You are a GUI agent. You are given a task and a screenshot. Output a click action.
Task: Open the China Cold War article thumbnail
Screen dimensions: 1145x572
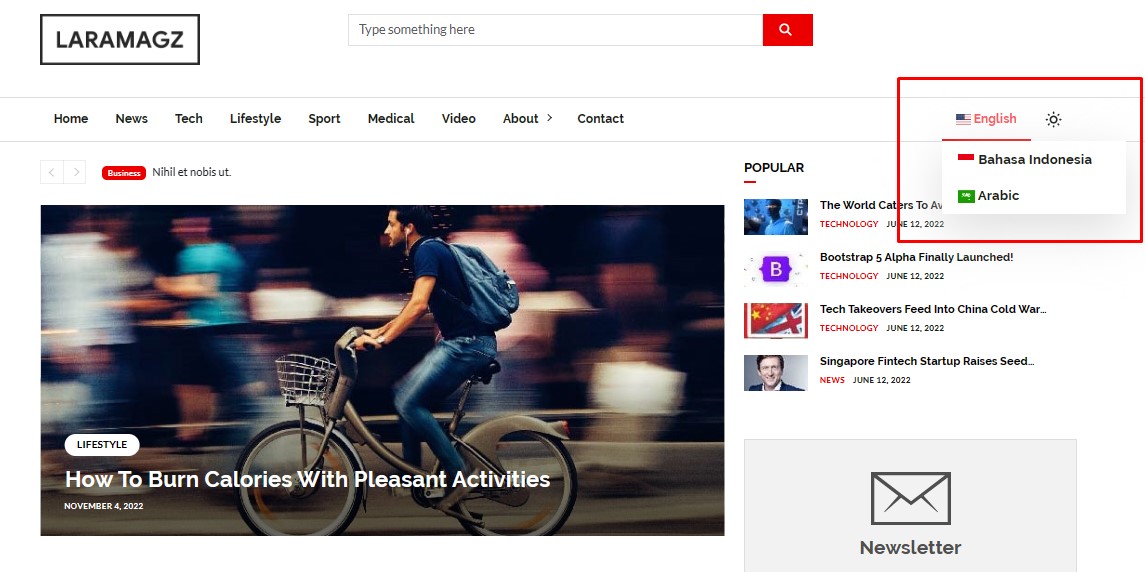coord(775,321)
